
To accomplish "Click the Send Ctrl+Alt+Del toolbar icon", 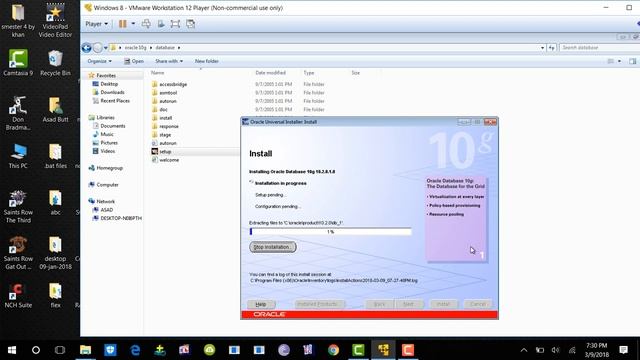I will pos(146,24).
